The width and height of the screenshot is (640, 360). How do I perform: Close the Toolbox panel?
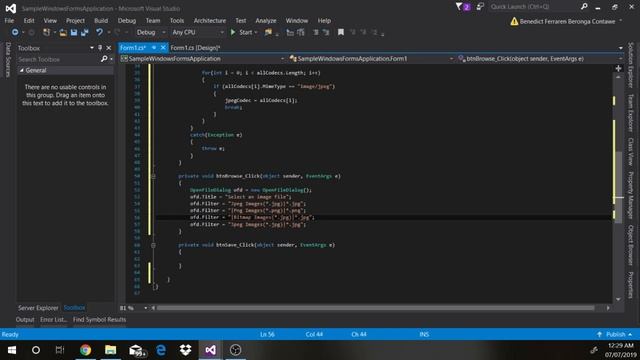[109, 48]
